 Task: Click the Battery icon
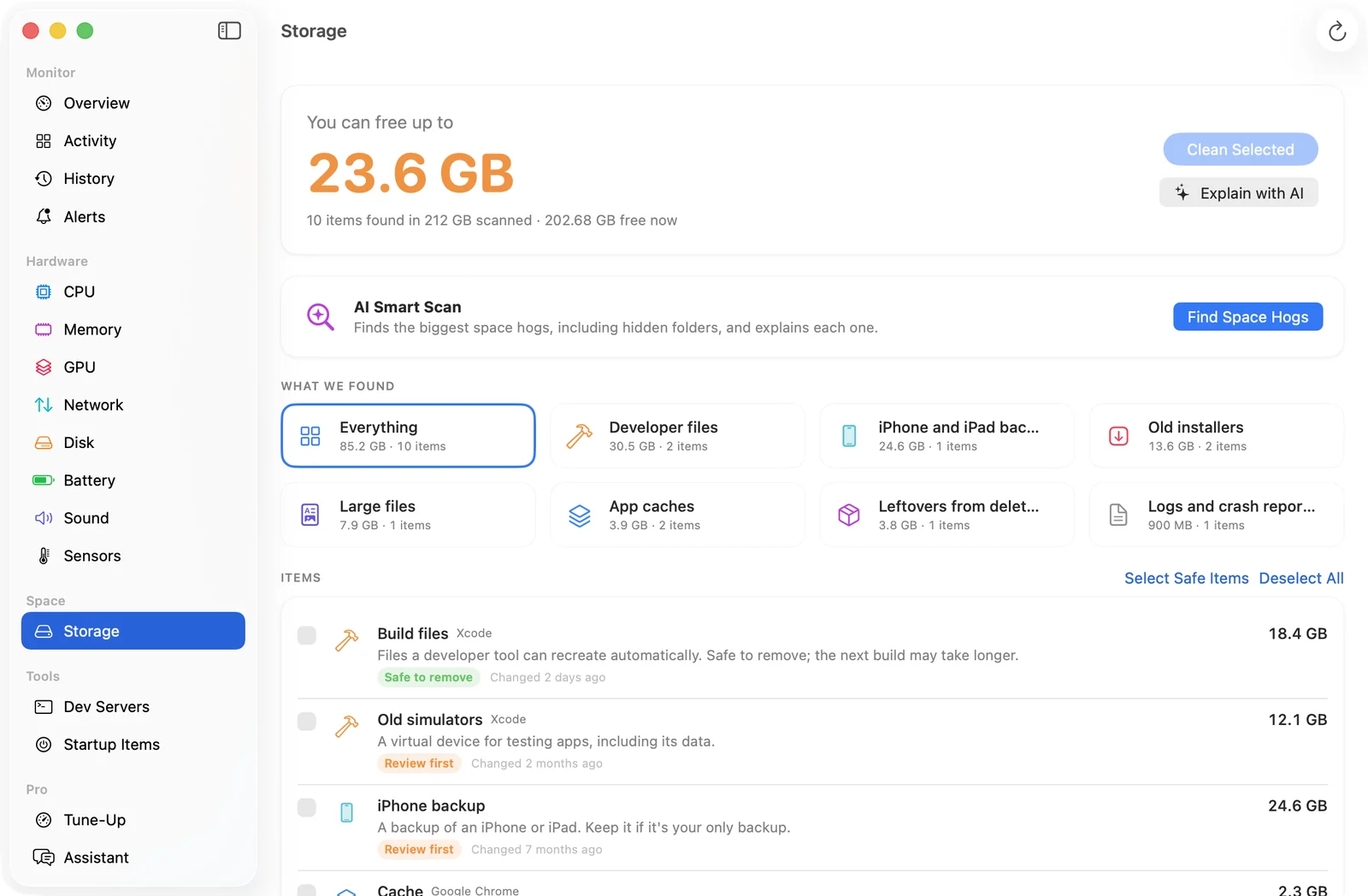44,480
